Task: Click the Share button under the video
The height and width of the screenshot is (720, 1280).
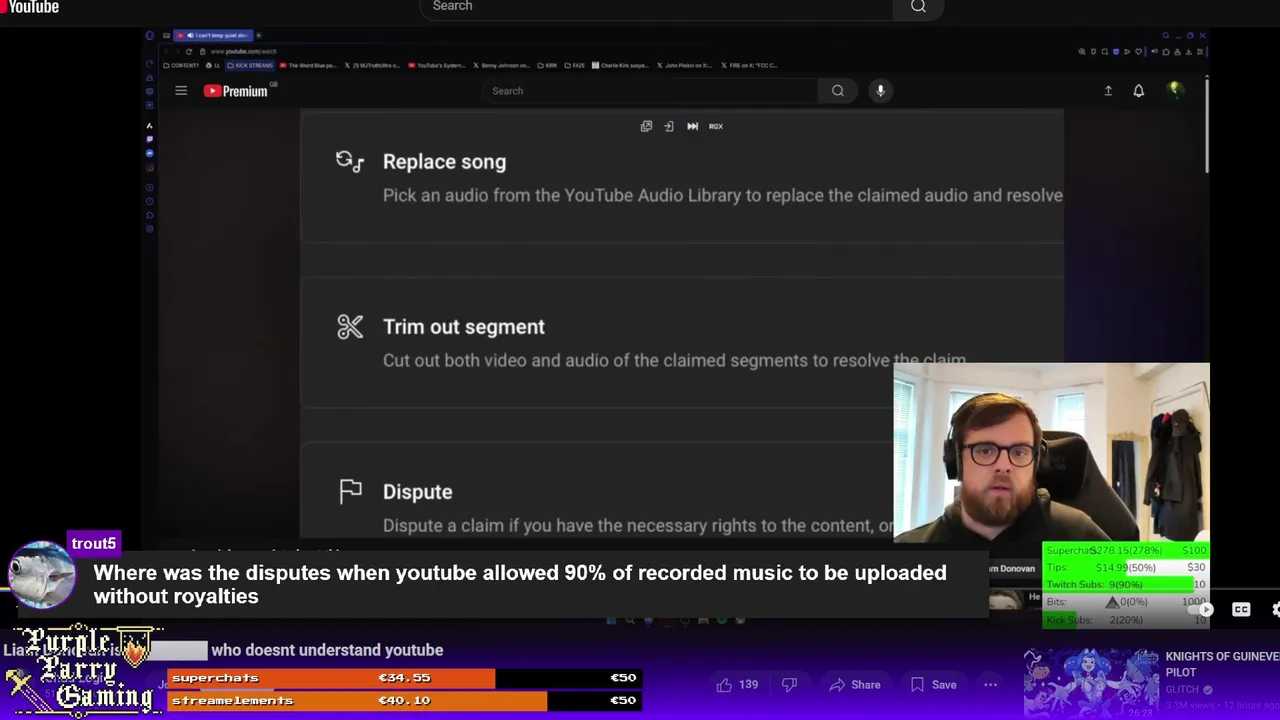Action: click(x=855, y=685)
